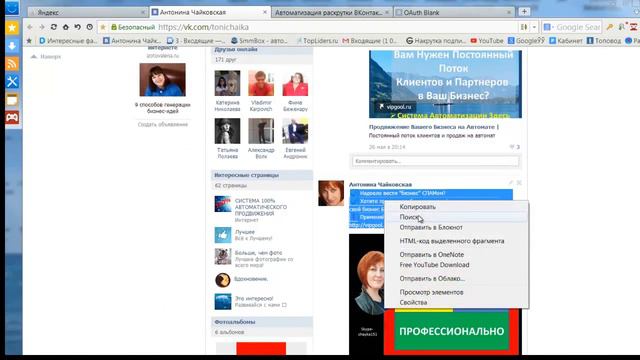This screenshot has height=360, width=640.
Task: Go to the home page icon
Action: pos(65,27)
